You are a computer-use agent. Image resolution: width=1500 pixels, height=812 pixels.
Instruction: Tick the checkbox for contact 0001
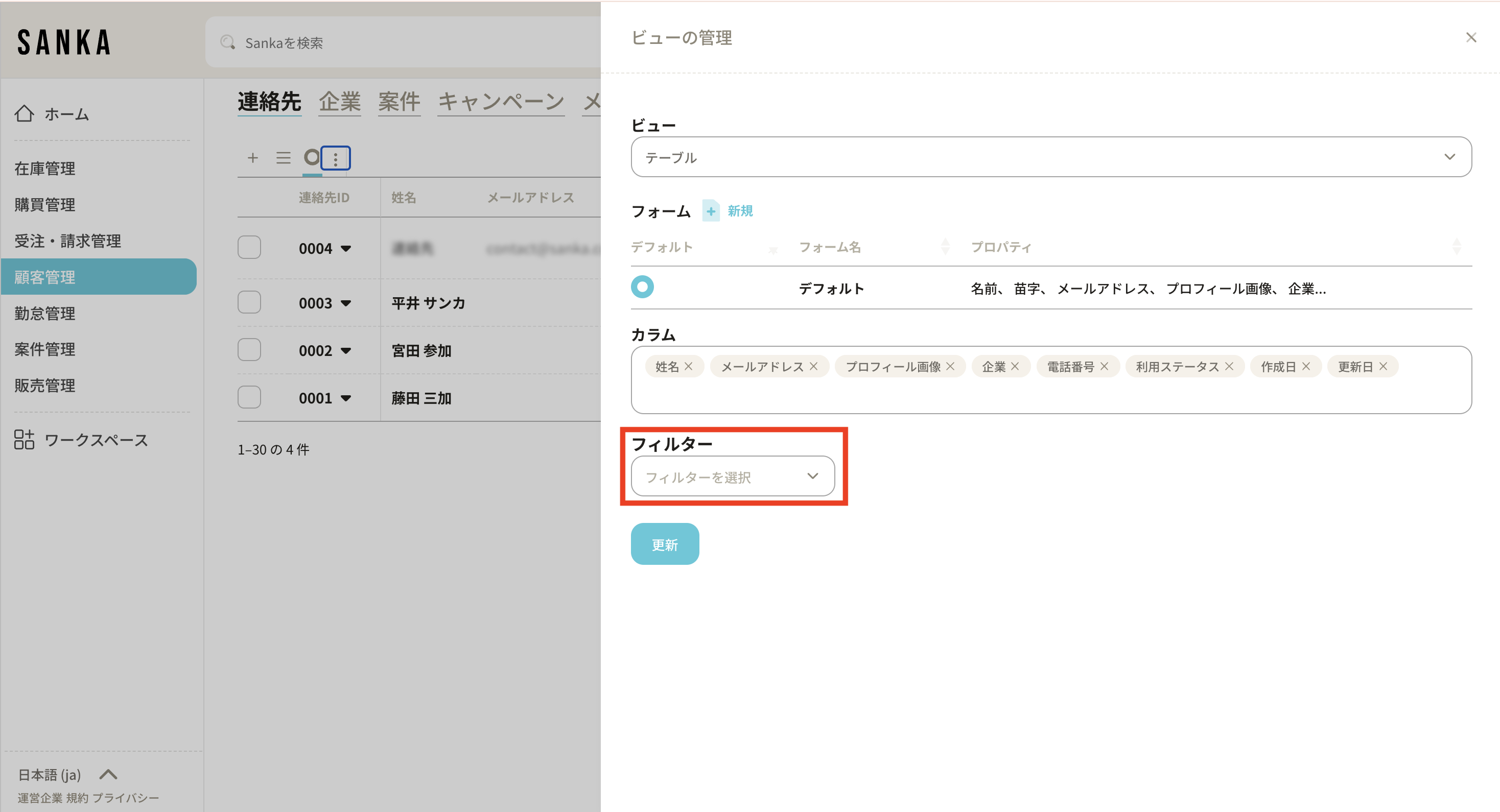249,397
